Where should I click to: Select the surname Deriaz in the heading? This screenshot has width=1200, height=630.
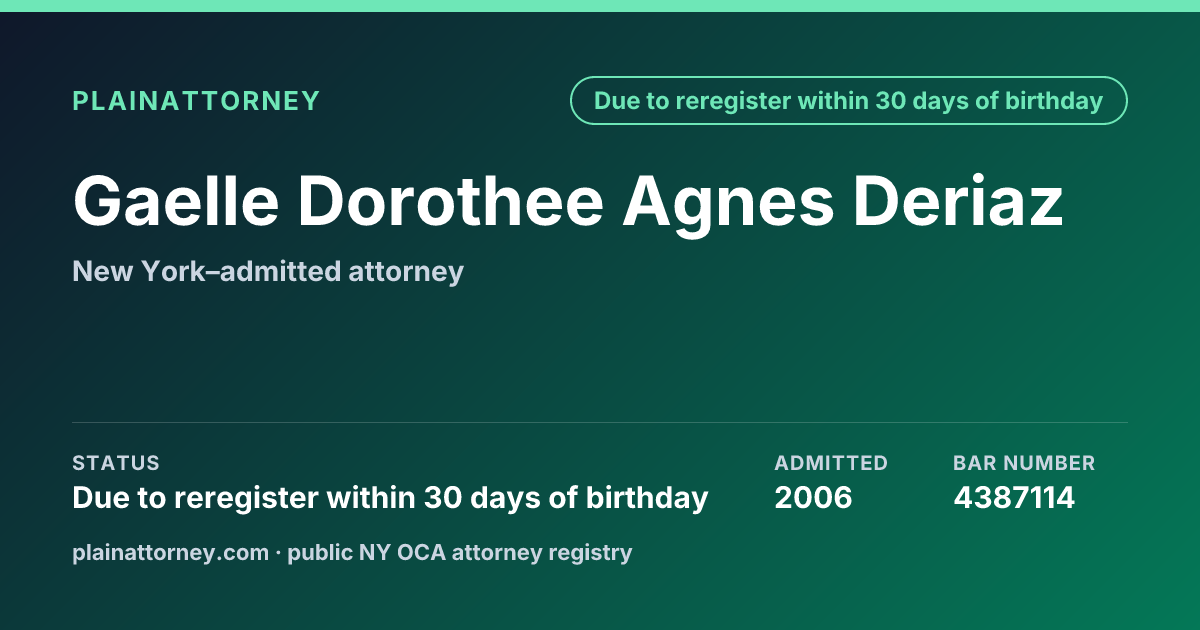[958, 201]
